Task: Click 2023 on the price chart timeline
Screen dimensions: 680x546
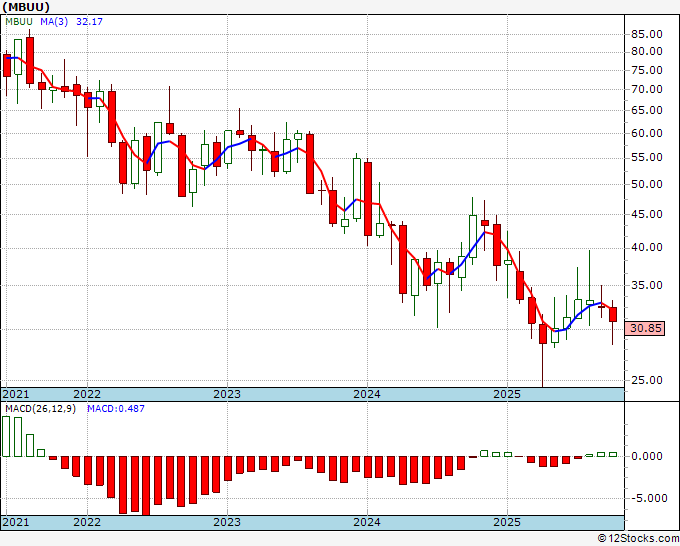Action: pyautogui.click(x=227, y=394)
